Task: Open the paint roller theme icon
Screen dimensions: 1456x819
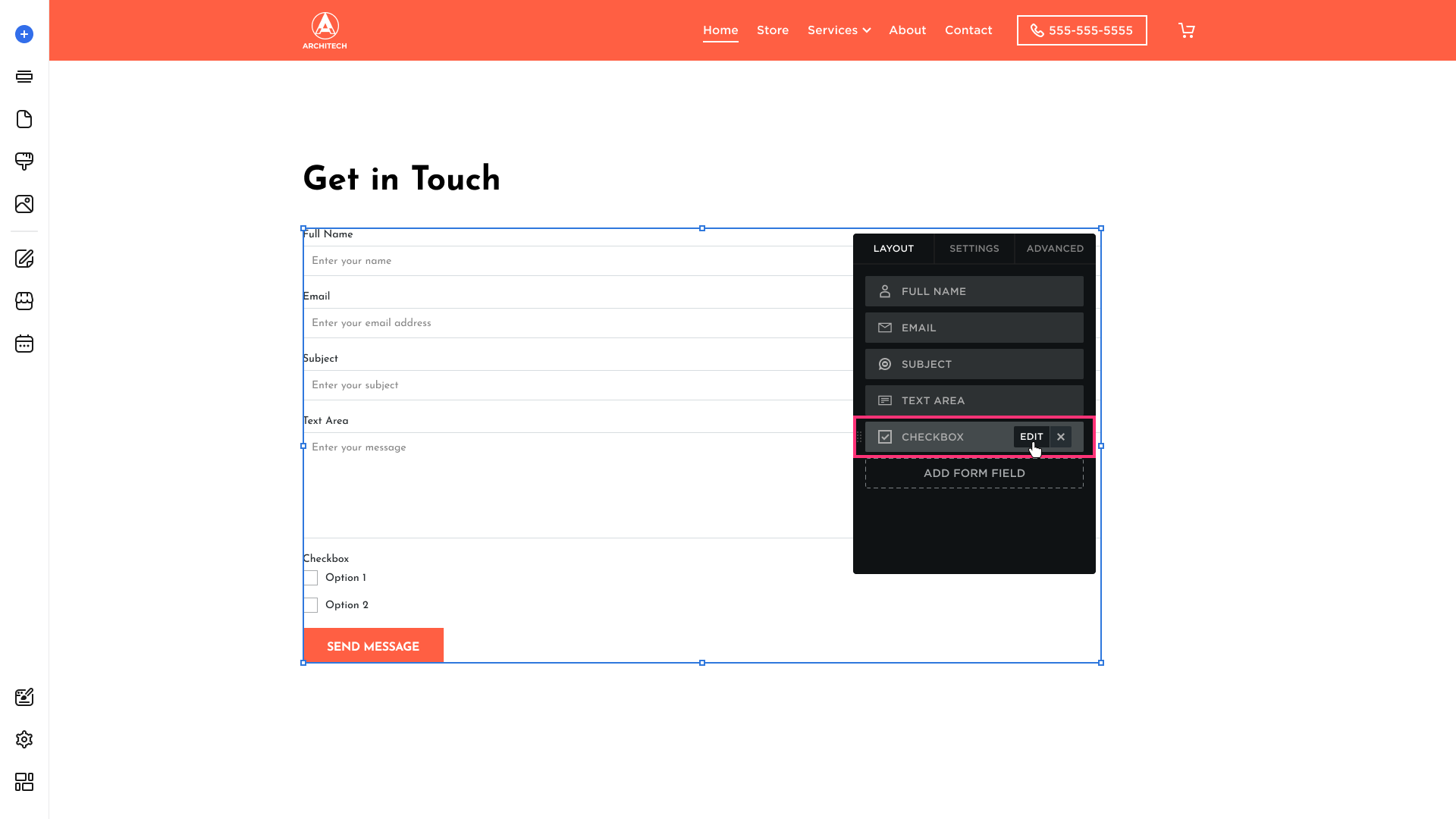Action: [24, 162]
